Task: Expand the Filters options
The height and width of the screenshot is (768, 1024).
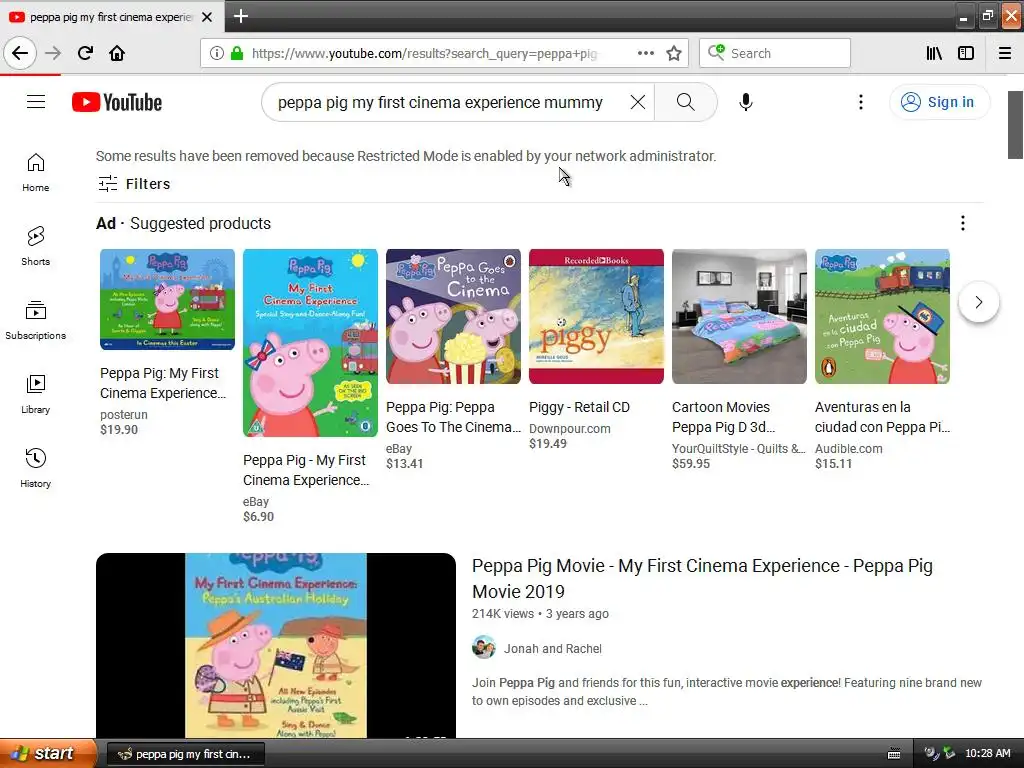Action: [134, 184]
